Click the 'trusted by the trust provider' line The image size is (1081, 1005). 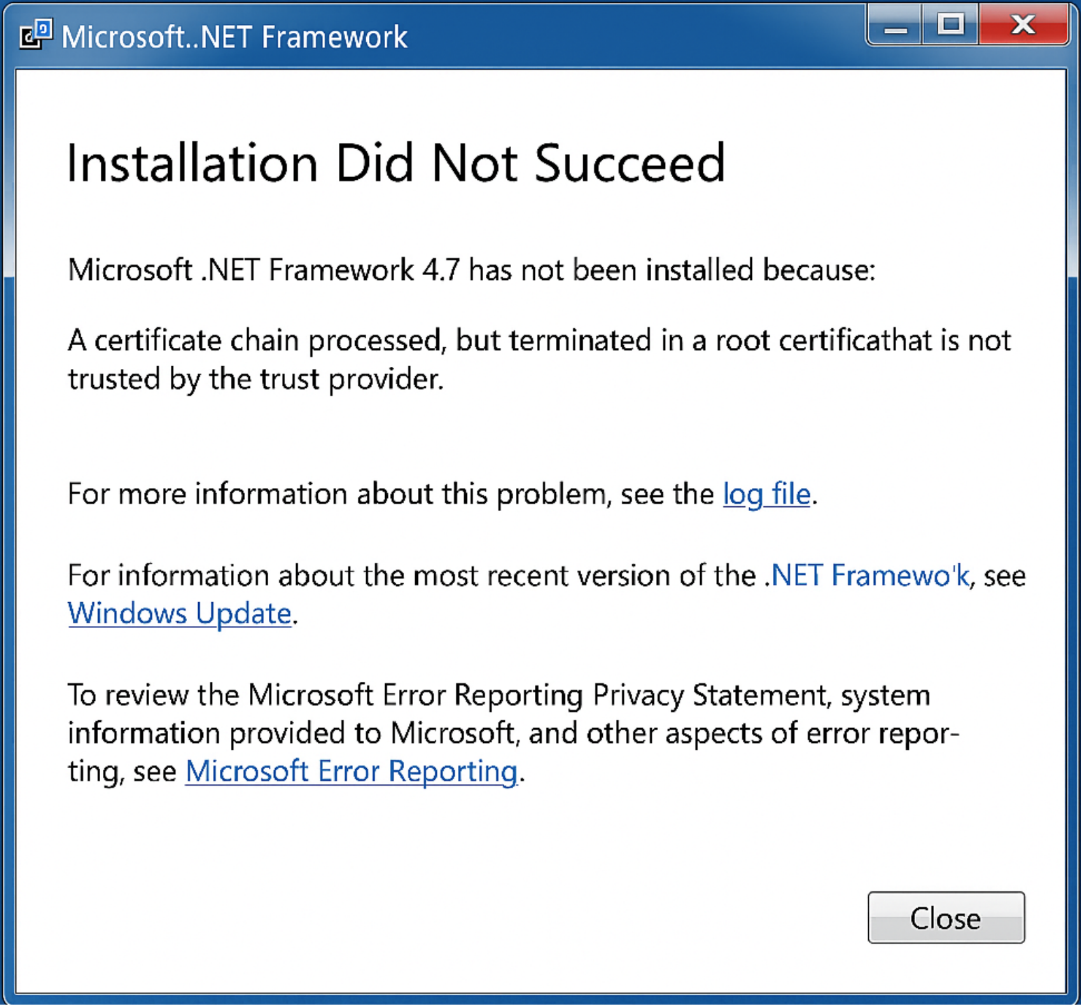[x=256, y=379]
